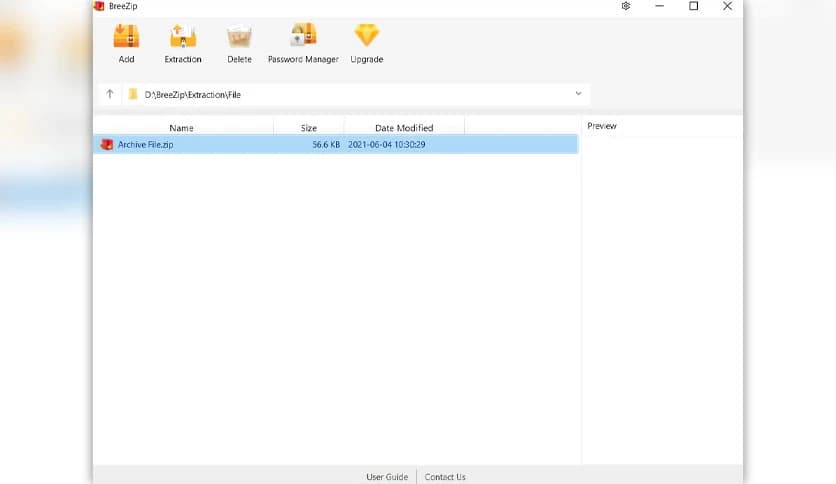Sort files by Name column

pyautogui.click(x=181, y=128)
